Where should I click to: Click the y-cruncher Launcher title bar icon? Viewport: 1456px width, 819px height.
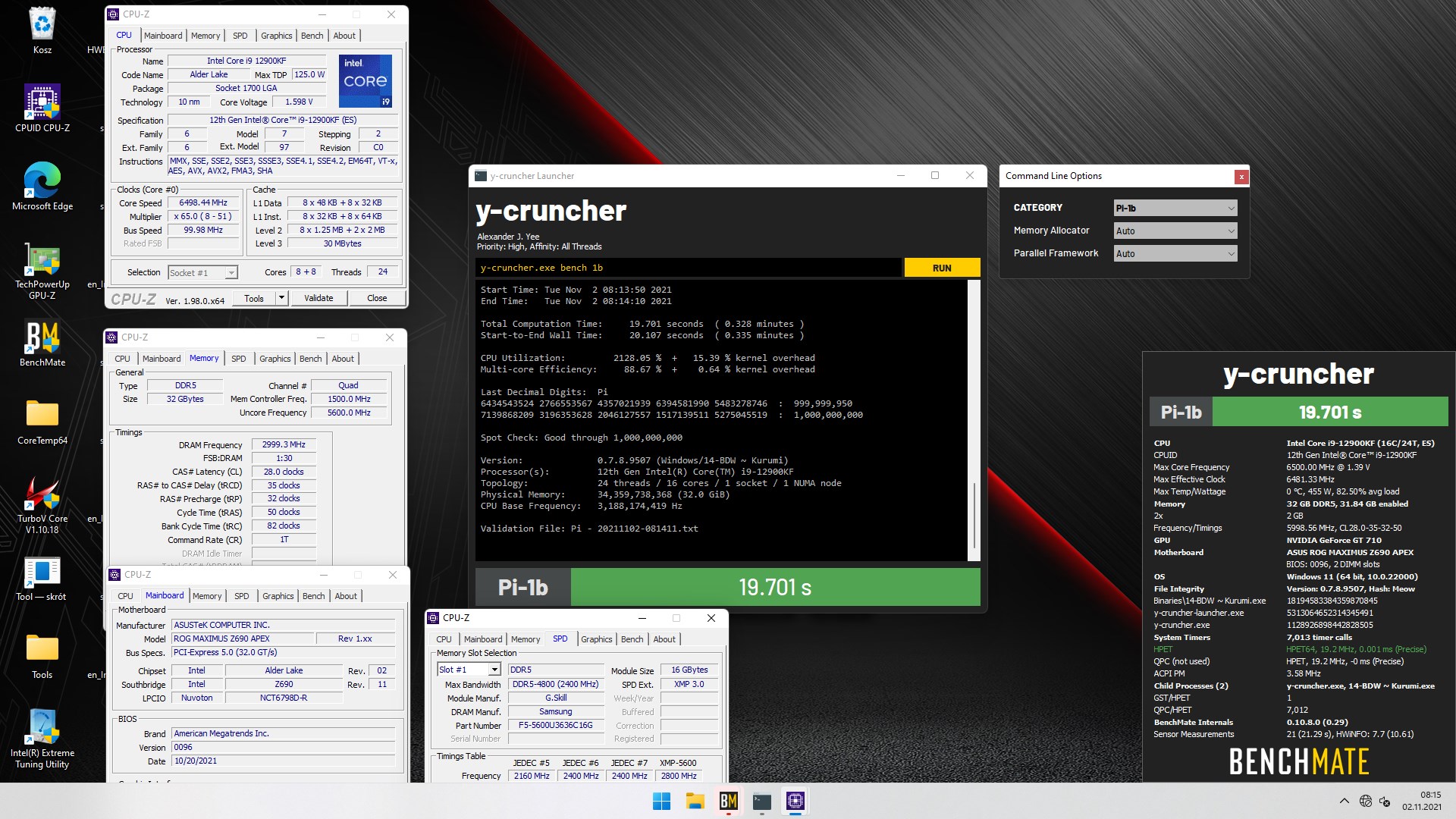481,176
